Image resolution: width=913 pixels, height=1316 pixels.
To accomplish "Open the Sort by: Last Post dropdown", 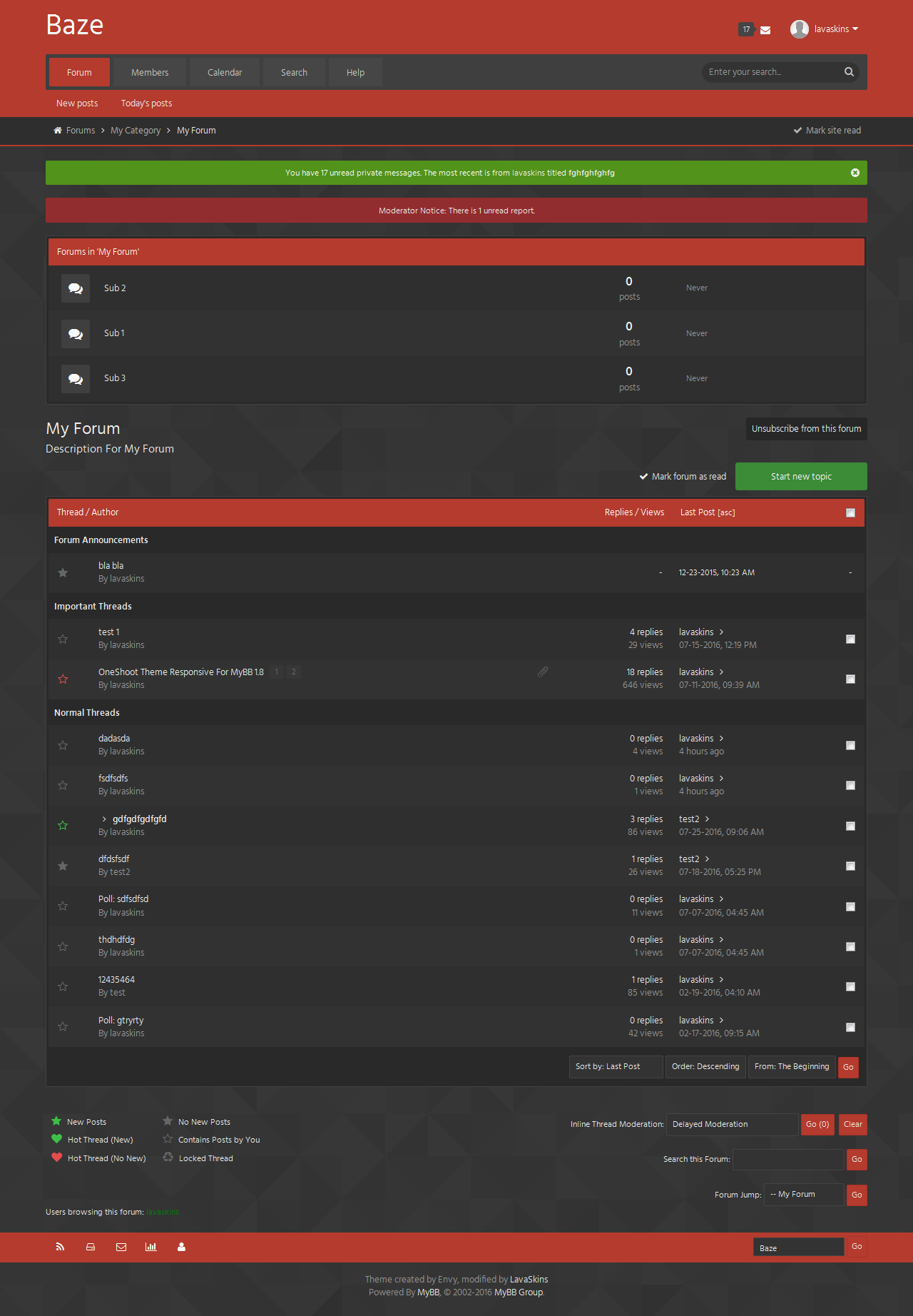I will coord(616,1067).
